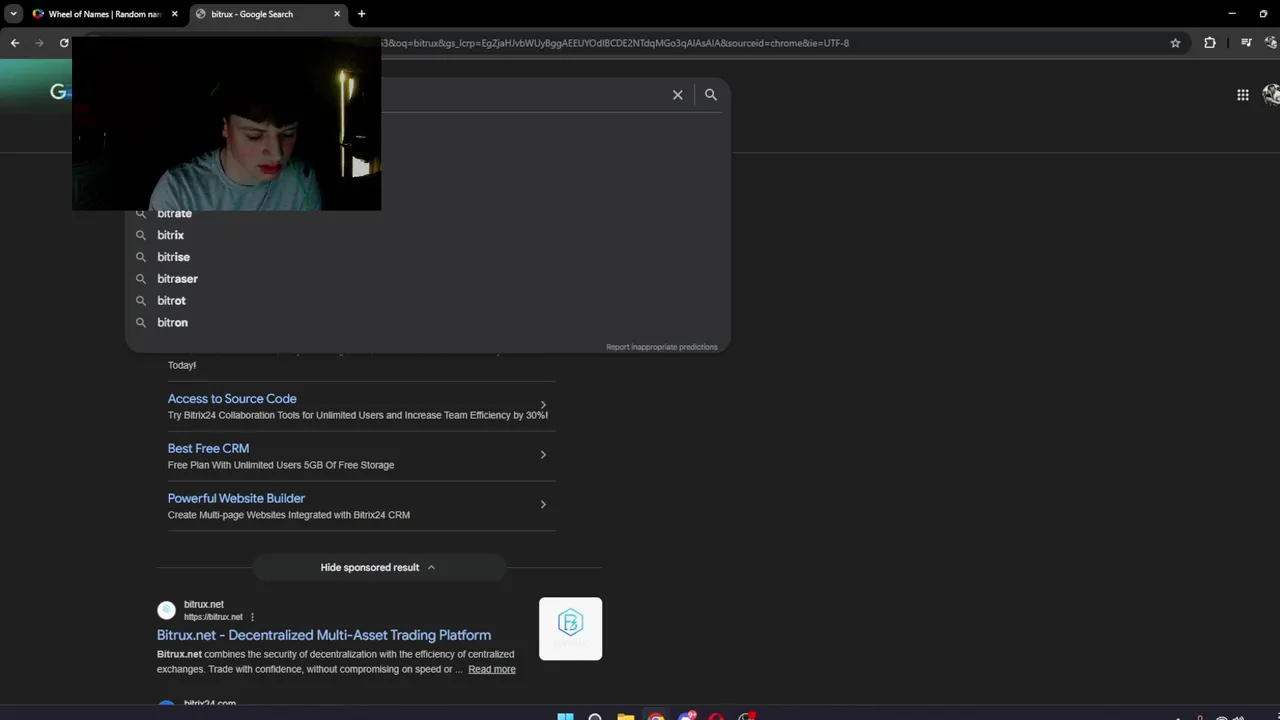
Task: Expand the Powerful Website Builder chevron
Action: (543, 504)
